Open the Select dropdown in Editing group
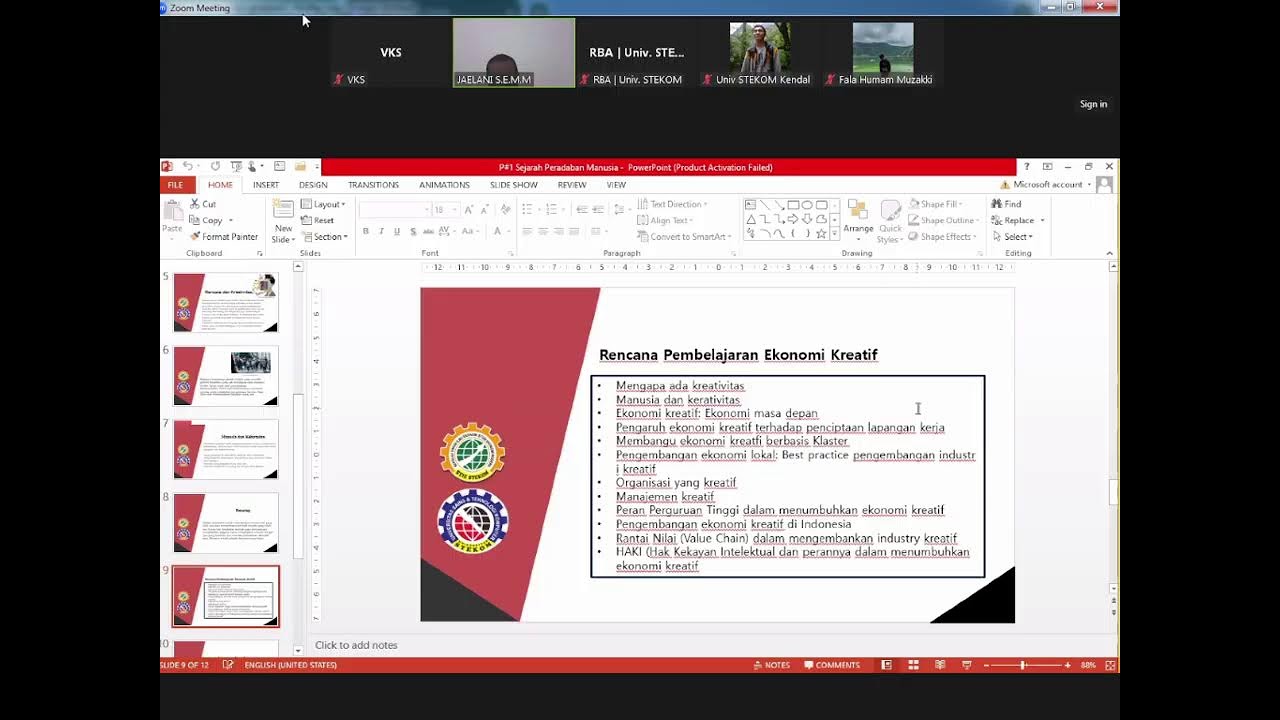 tap(1013, 237)
